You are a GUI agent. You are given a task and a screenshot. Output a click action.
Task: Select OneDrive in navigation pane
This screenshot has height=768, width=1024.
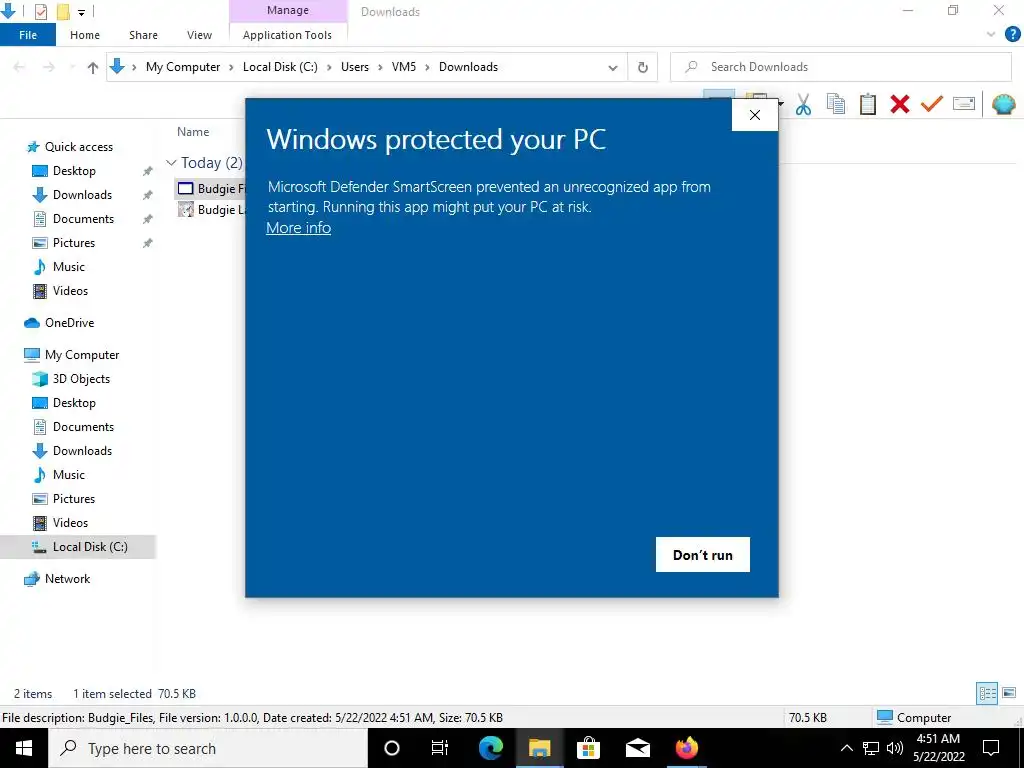[69, 323]
